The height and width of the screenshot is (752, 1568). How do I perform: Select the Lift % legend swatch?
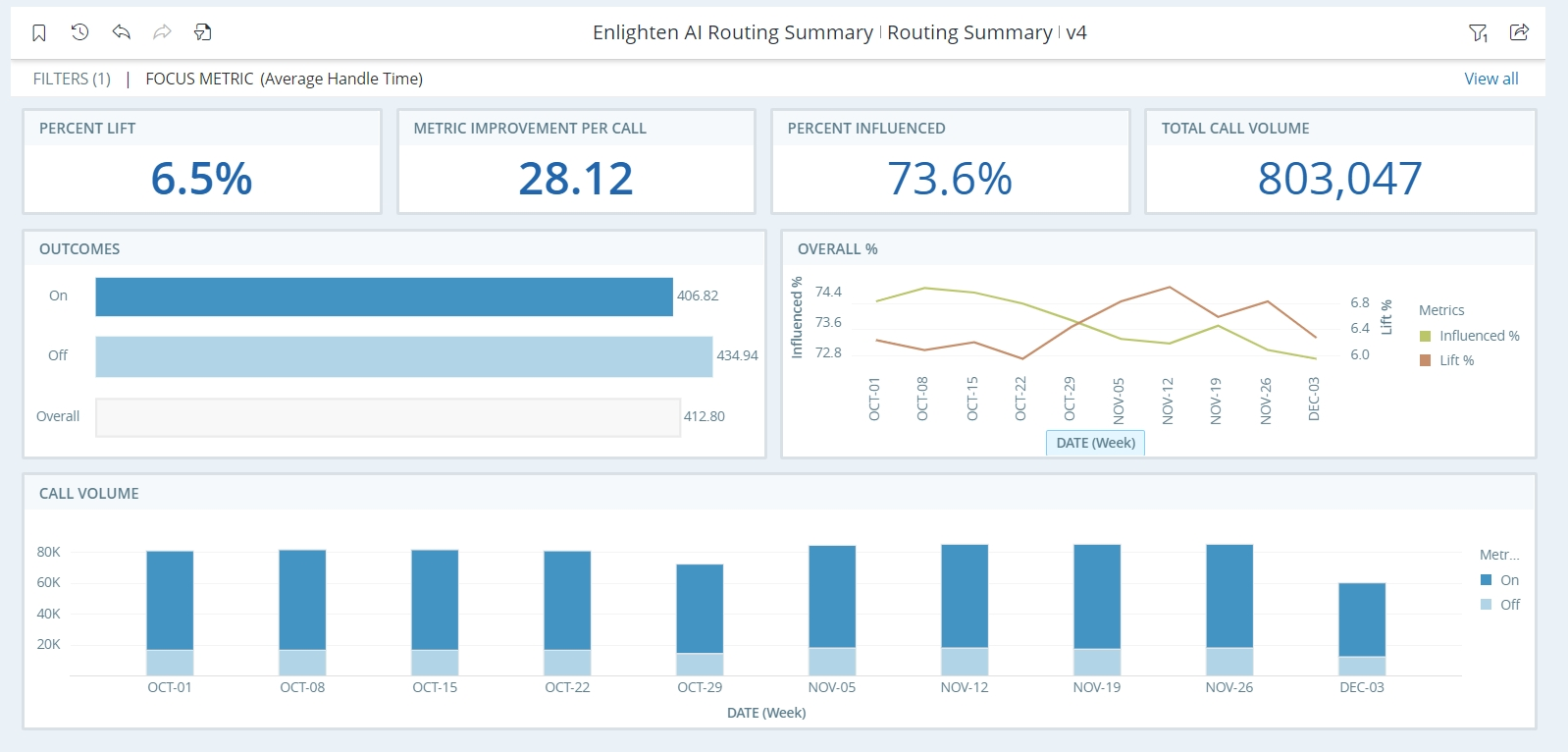coord(1425,360)
